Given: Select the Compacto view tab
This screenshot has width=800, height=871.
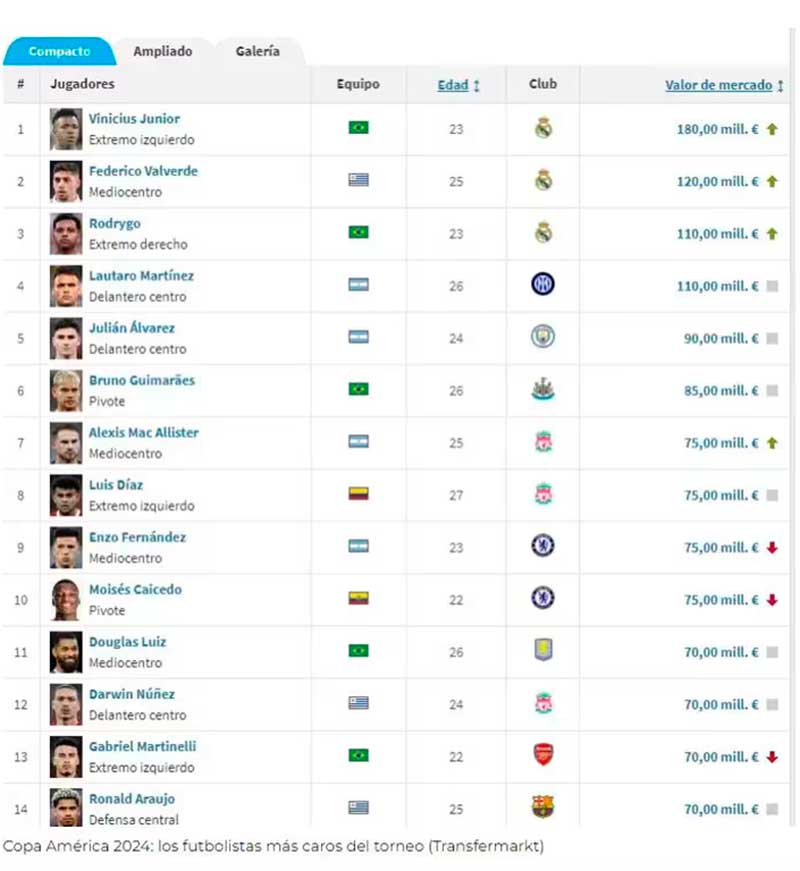Looking at the screenshot, I should click(x=59, y=51).
